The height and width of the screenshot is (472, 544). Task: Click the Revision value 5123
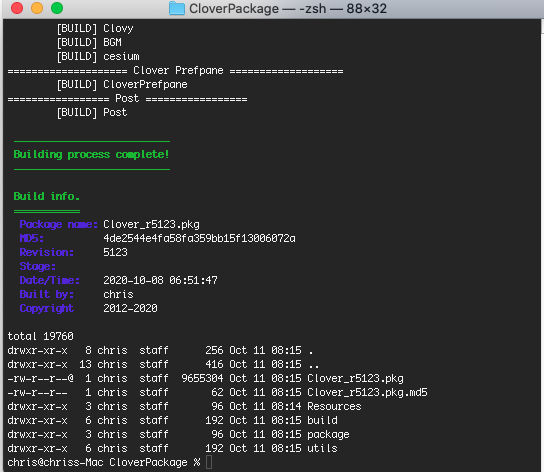click(115, 252)
